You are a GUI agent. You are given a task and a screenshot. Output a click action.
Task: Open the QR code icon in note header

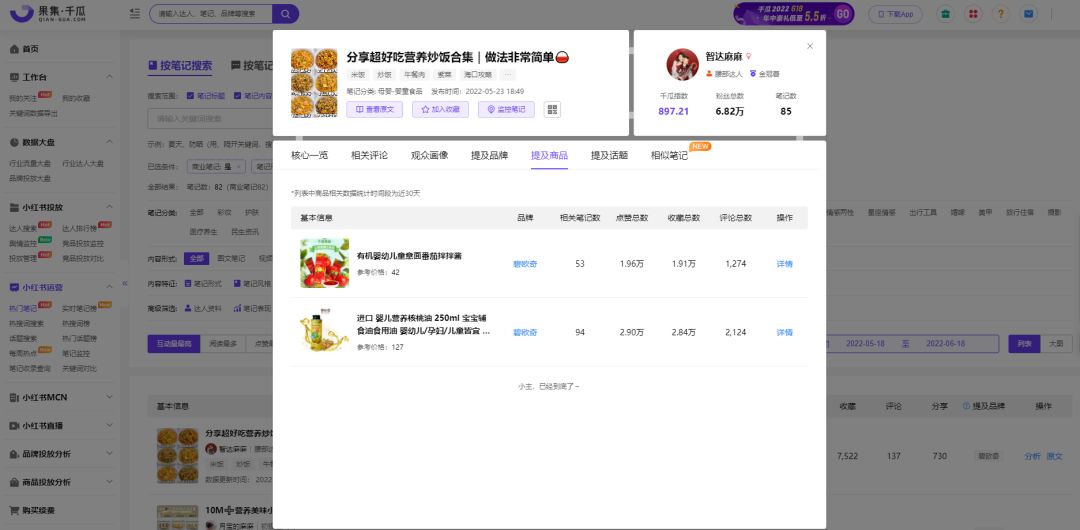coord(552,110)
